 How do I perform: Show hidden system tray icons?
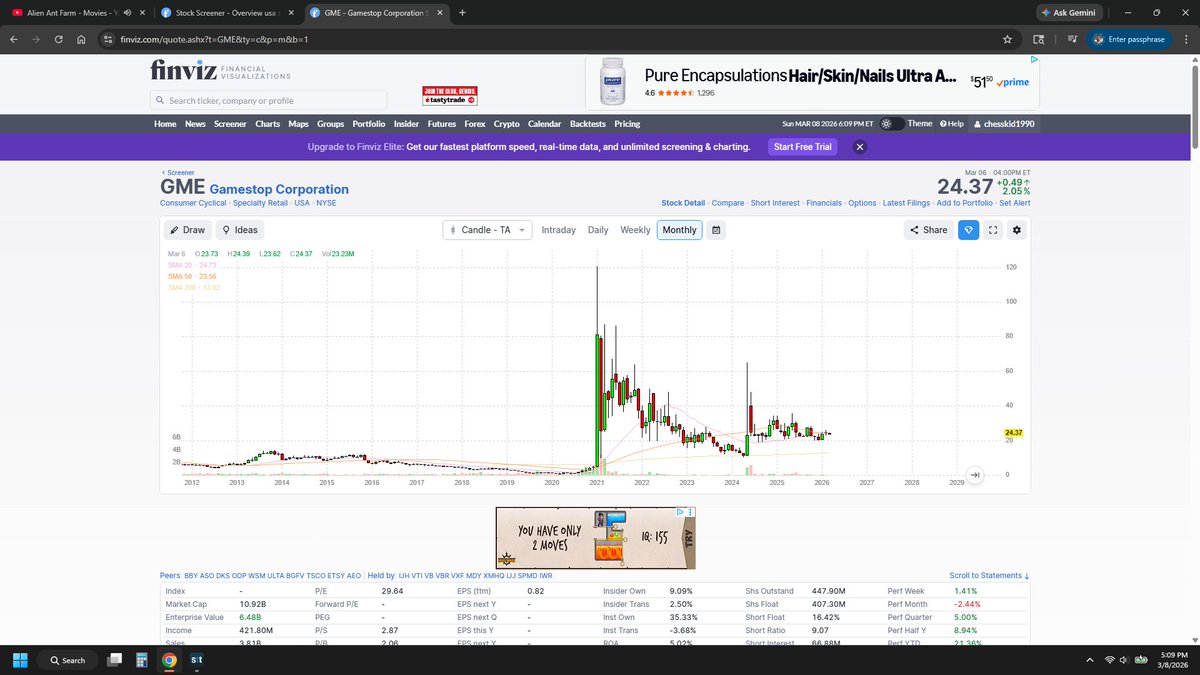(1089, 660)
